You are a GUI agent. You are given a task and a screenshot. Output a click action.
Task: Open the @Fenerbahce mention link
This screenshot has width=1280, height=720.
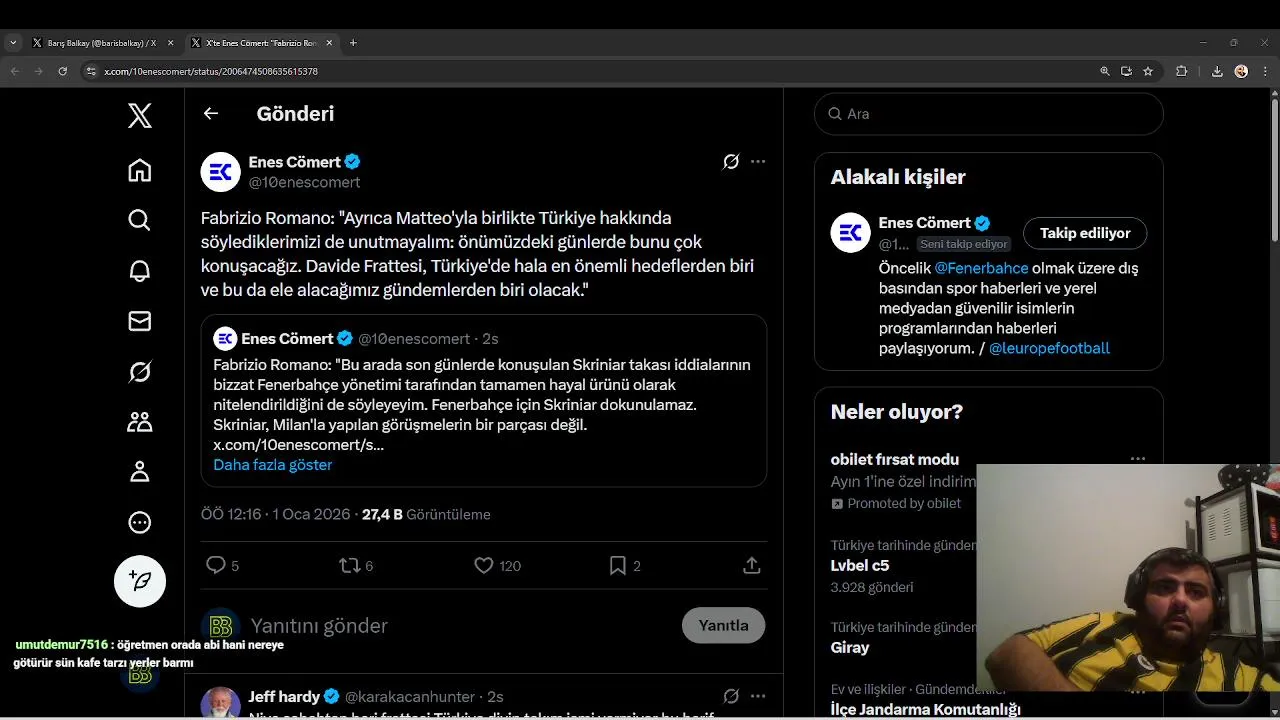[x=981, y=268]
